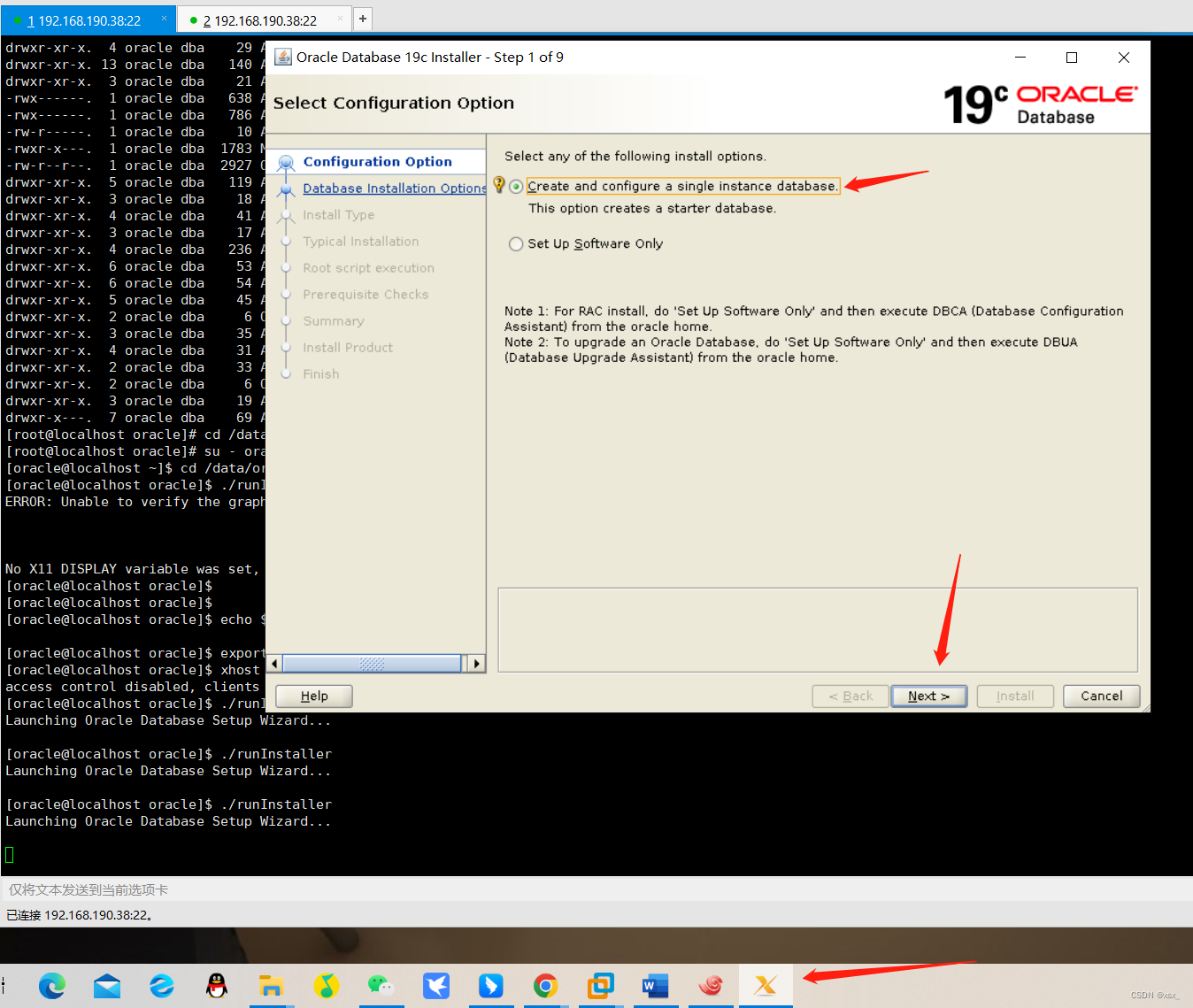Screen dimensions: 1193x1008
Task: Click the connection status text in status bar
Action: pyautogui.click(x=79, y=915)
